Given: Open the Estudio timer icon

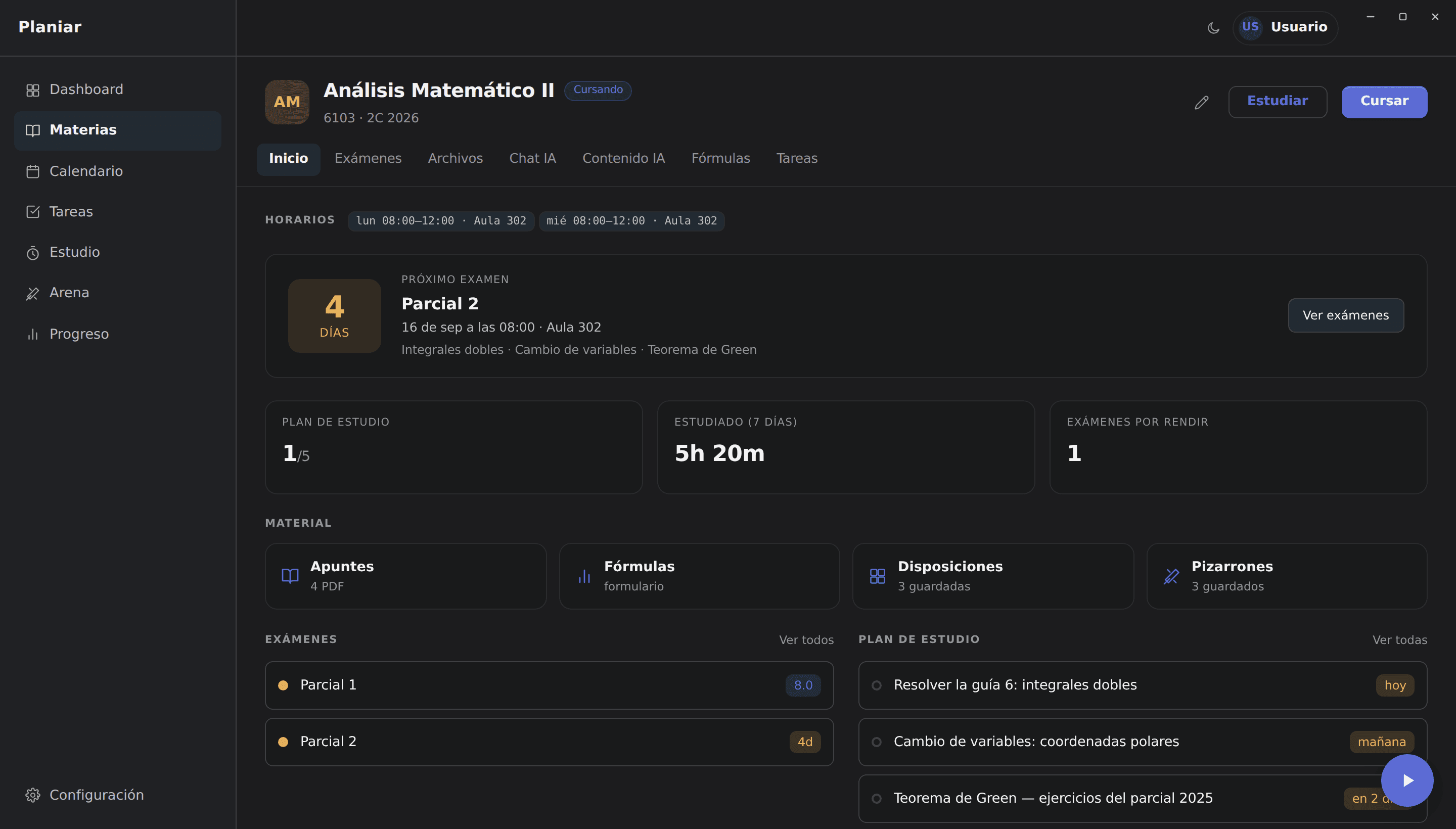Looking at the screenshot, I should tap(32, 253).
